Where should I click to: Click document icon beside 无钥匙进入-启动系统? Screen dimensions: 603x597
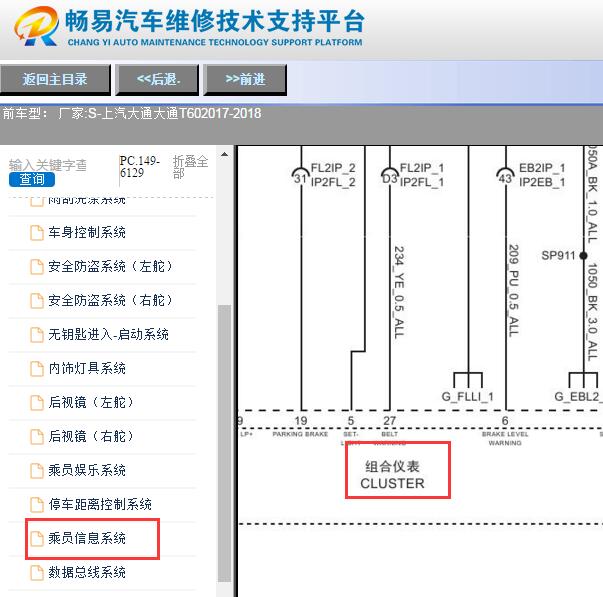[37, 335]
